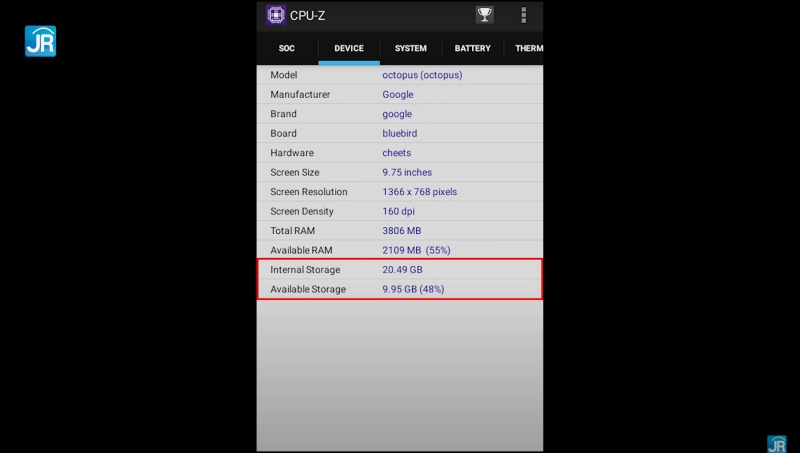
Task: Click the Screen Size 9.75 inches row
Action: (x=399, y=173)
